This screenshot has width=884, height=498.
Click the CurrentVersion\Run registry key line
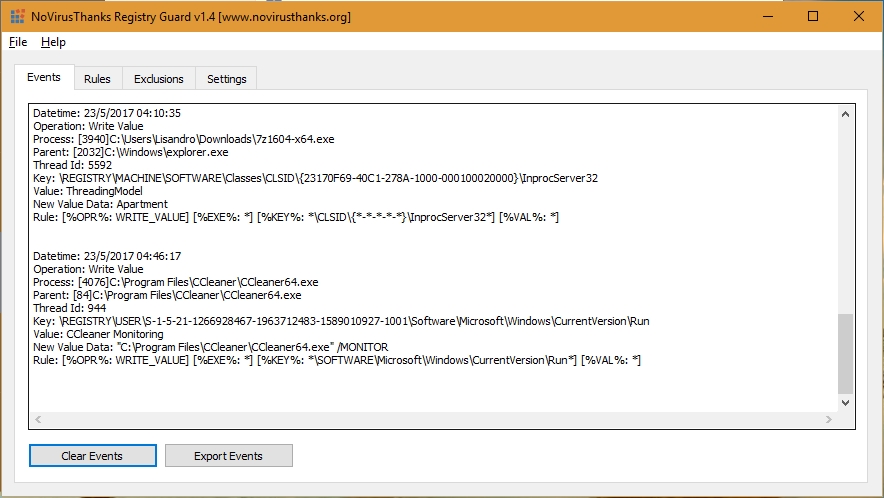(341, 321)
